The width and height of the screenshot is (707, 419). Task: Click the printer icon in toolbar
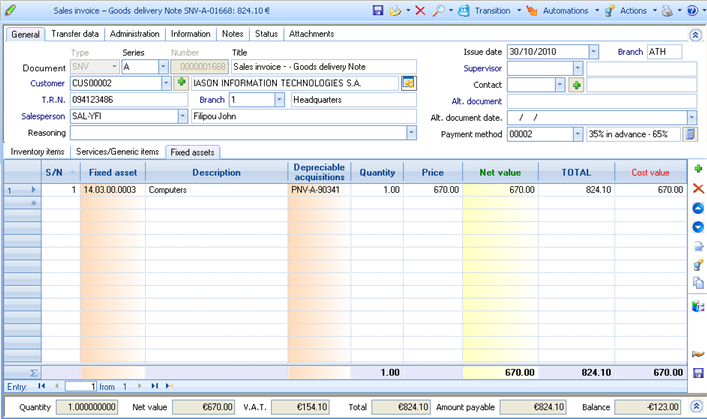point(667,10)
